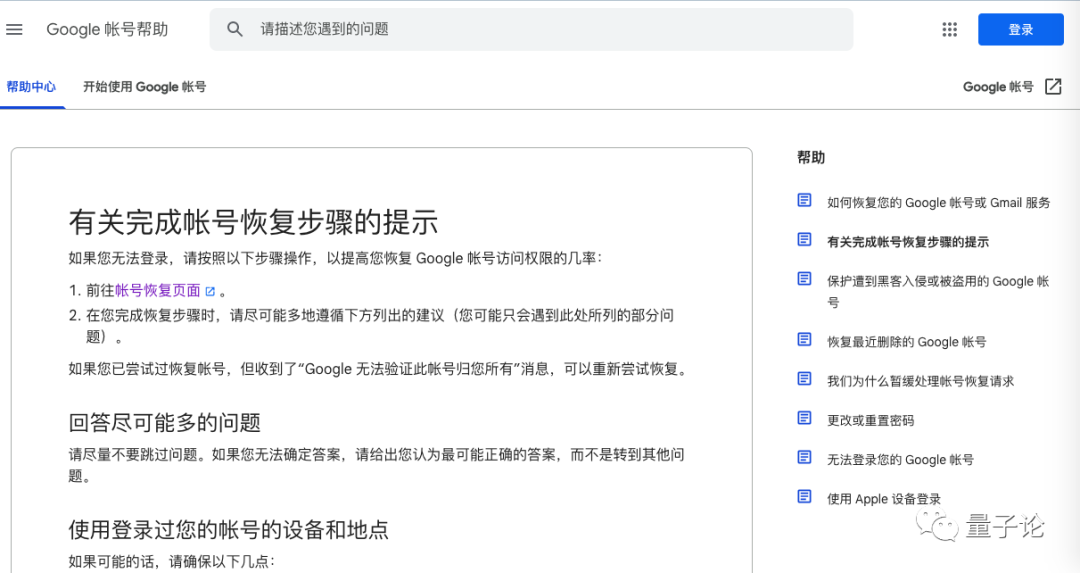Click the sidebar 帮助 section title
This screenshot has width=1080, height=573.
coord(811,158)
